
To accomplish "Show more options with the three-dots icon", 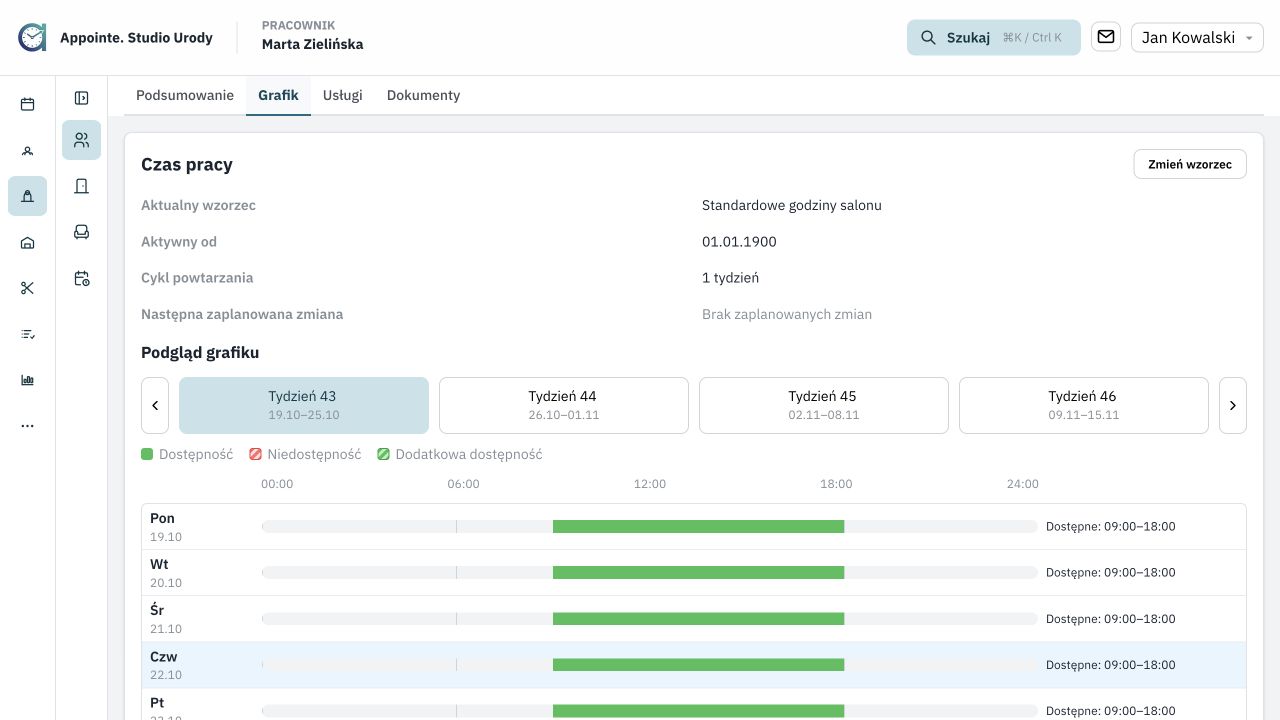I will (27, 426).
